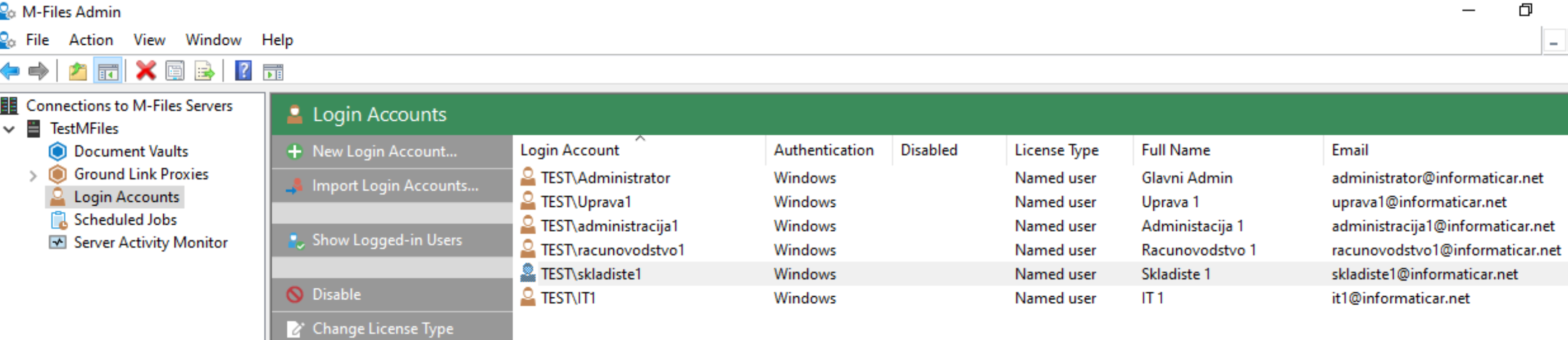
Task: Open the File menu
Action: pyautogui.click(x=37, y=40)
